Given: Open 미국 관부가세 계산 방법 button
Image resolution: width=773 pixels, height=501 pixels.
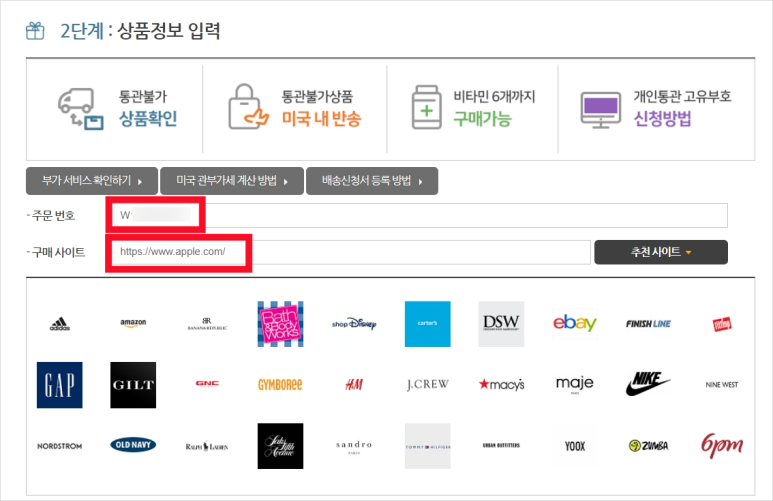Looking at the screenshot, I should click(x=232, y=181).
